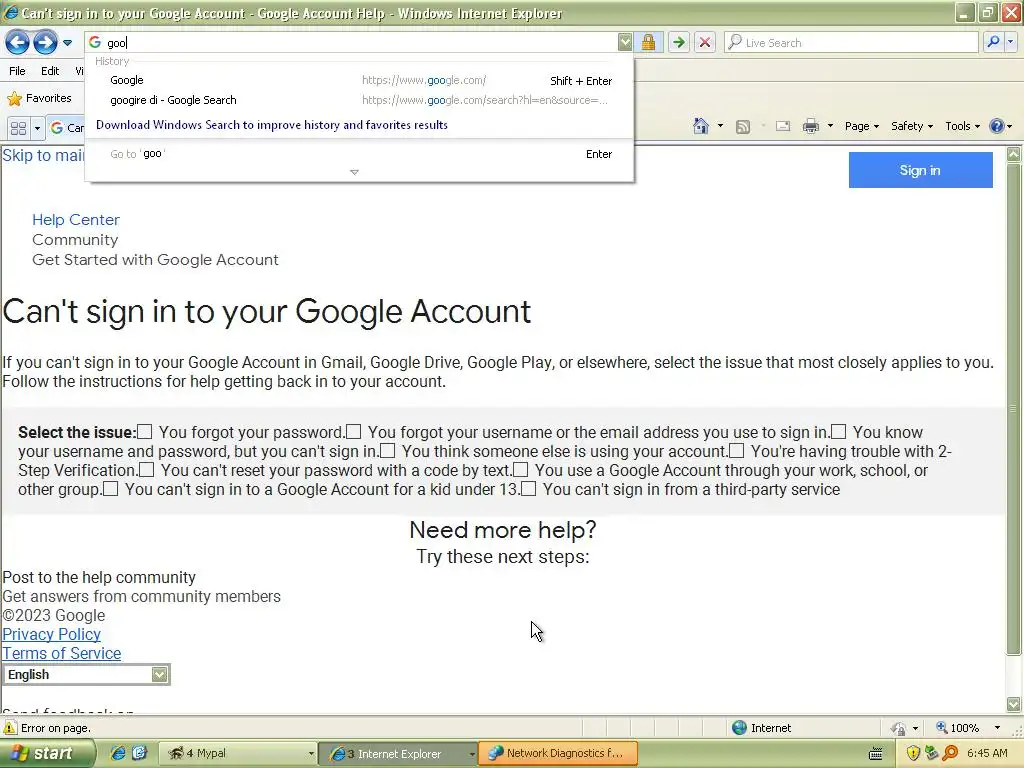Open the Terms of Service link

[61, 653]
